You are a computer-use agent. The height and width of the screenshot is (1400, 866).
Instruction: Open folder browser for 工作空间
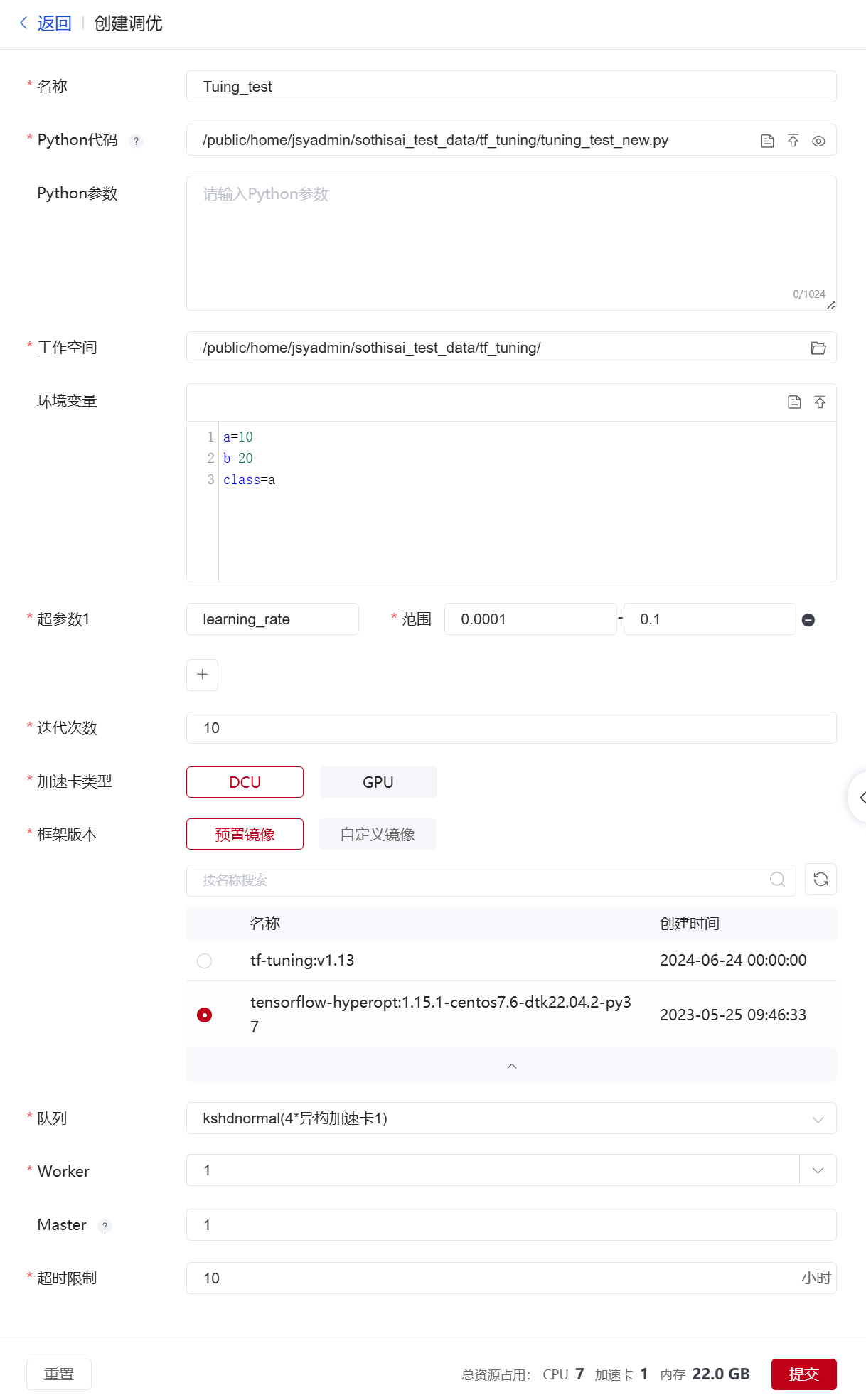[818, 348]
